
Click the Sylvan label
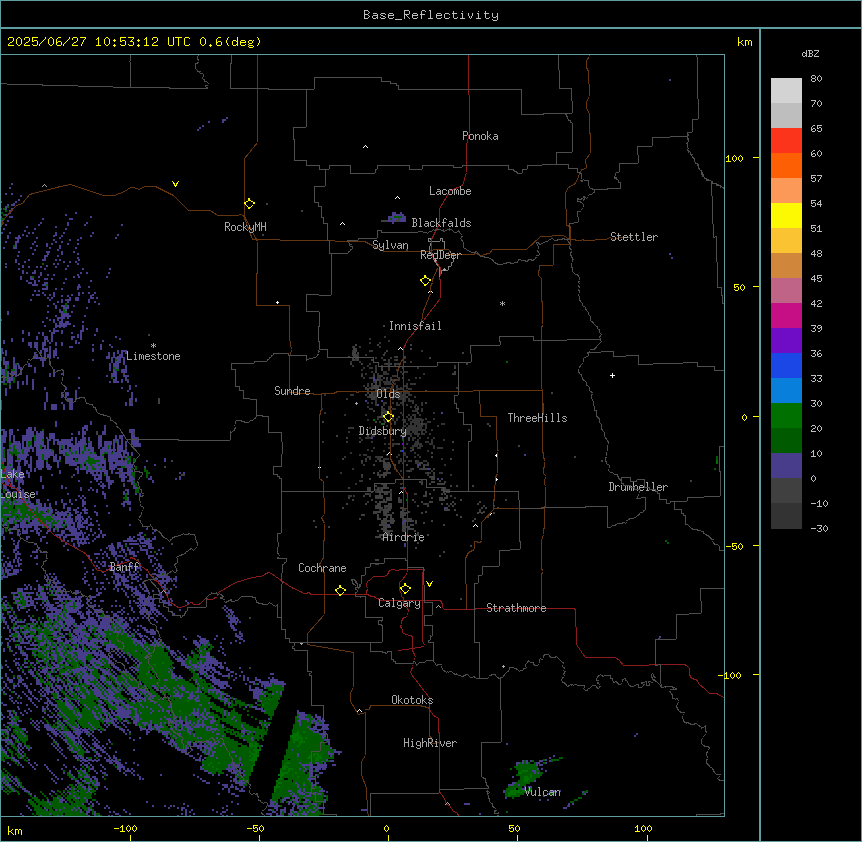coord(390,245)
